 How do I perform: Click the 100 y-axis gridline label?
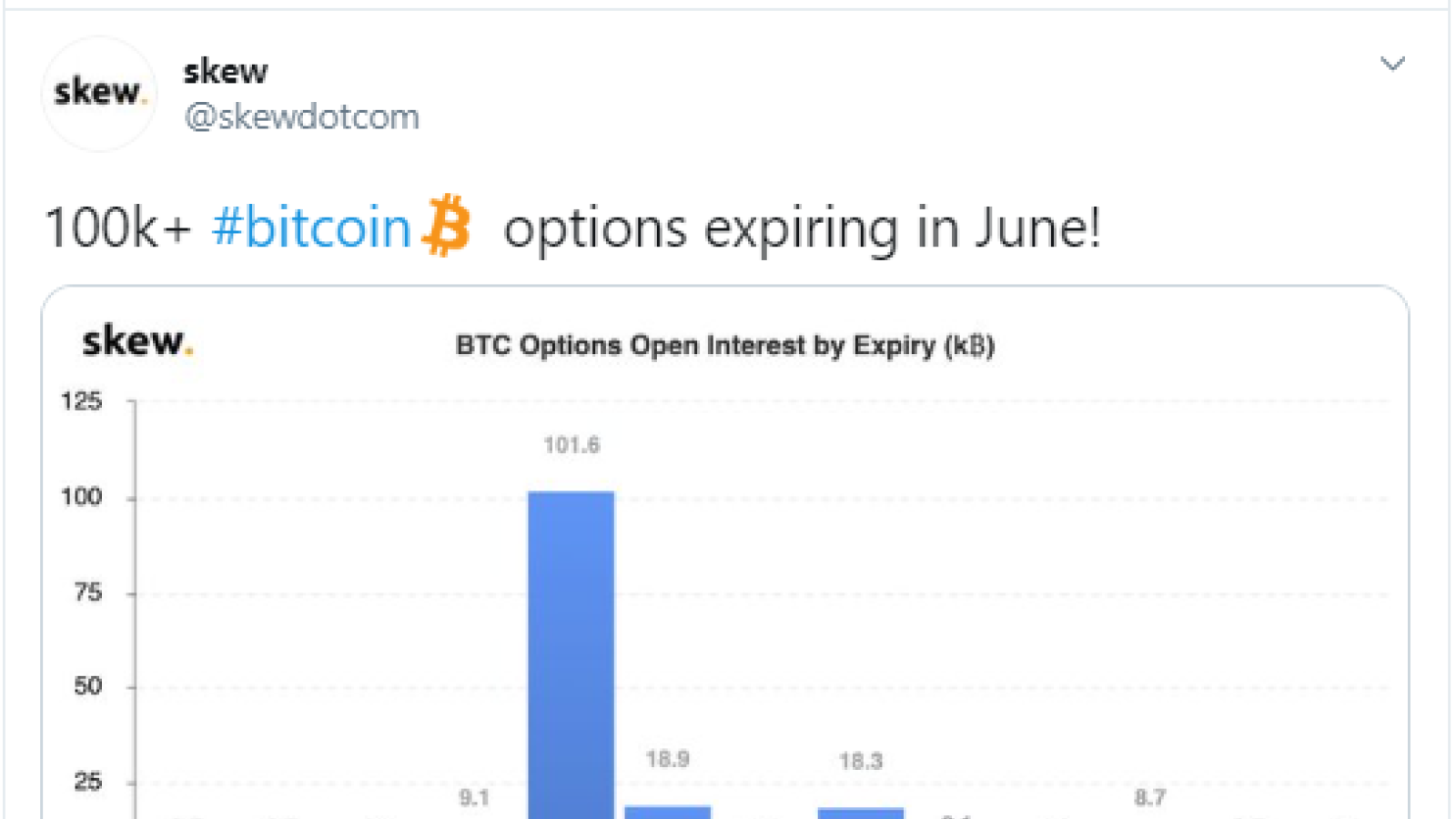tap(81, 497)
